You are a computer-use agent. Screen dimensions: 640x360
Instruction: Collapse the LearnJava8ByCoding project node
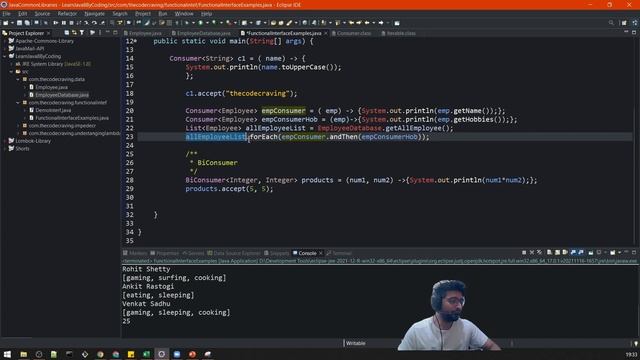(x=5, y=56)
